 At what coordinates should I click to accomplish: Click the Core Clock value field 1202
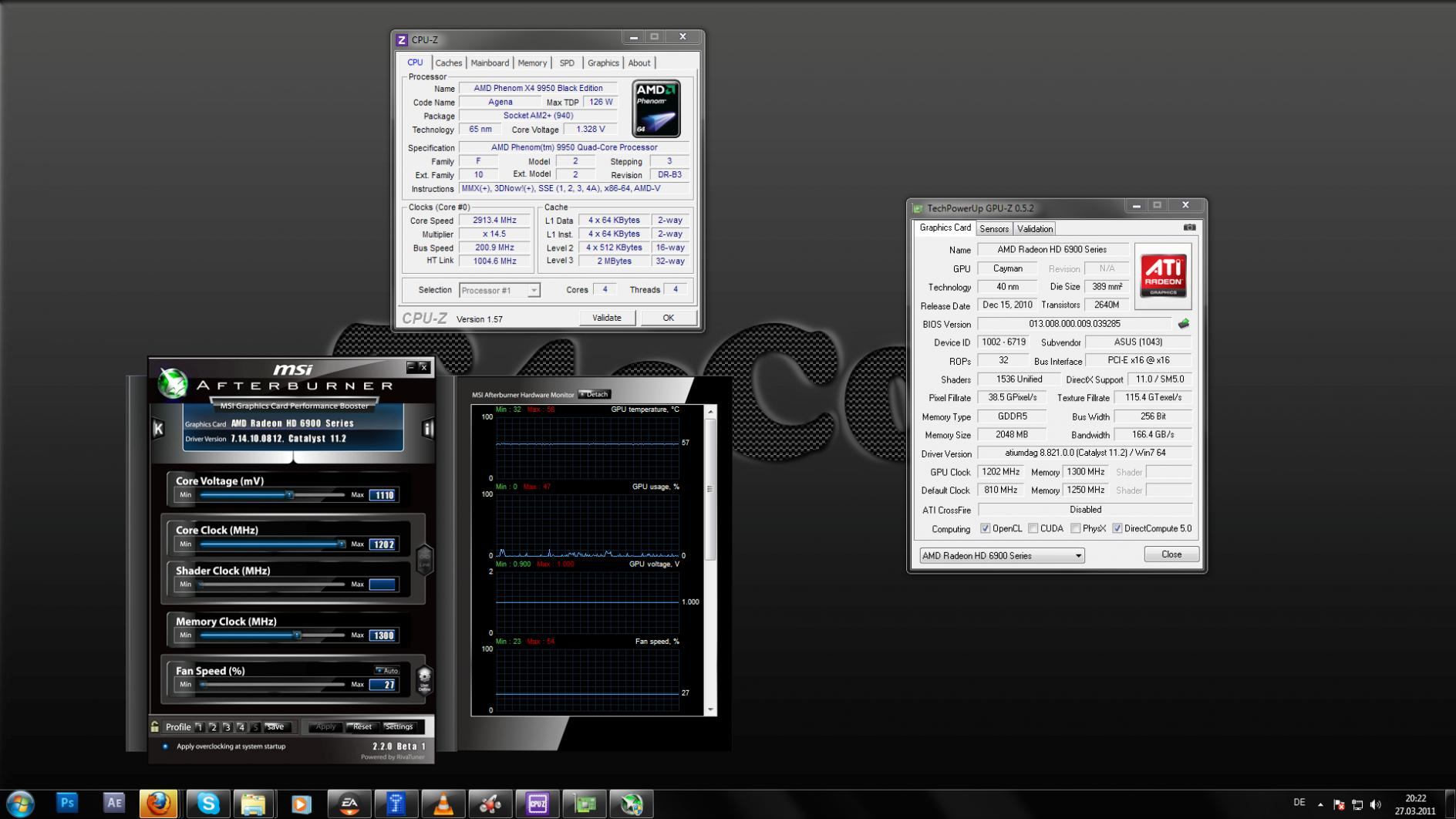click(383, 544)
